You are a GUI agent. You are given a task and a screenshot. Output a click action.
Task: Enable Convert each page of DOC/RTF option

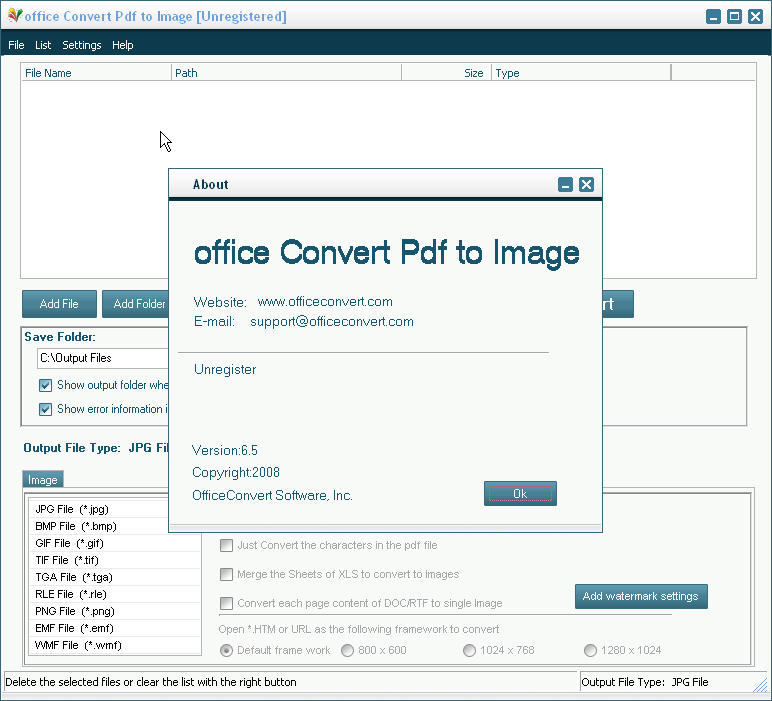point(226,603)
